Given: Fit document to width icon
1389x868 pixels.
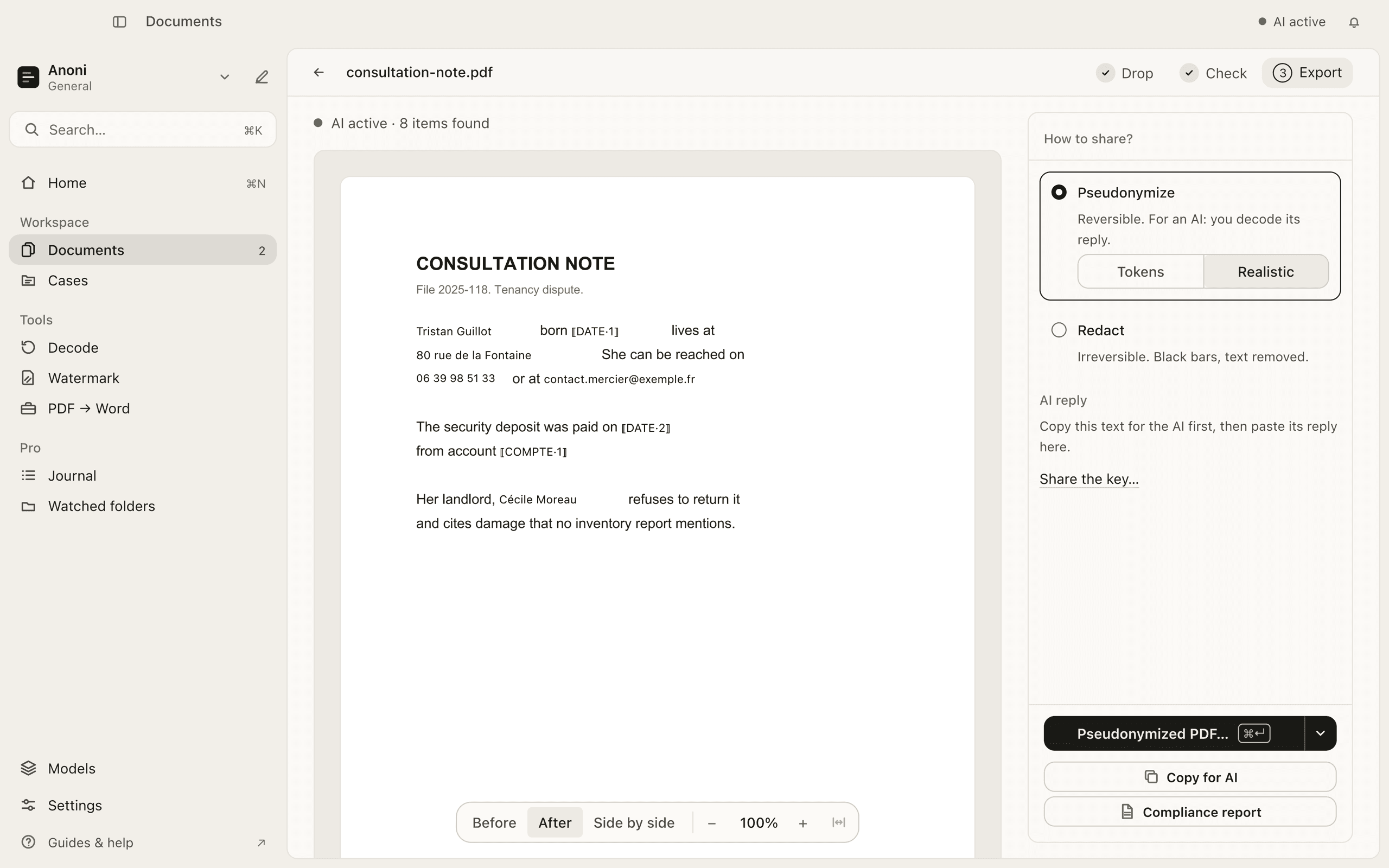Looking at the screenshot, I should [839, 822].
